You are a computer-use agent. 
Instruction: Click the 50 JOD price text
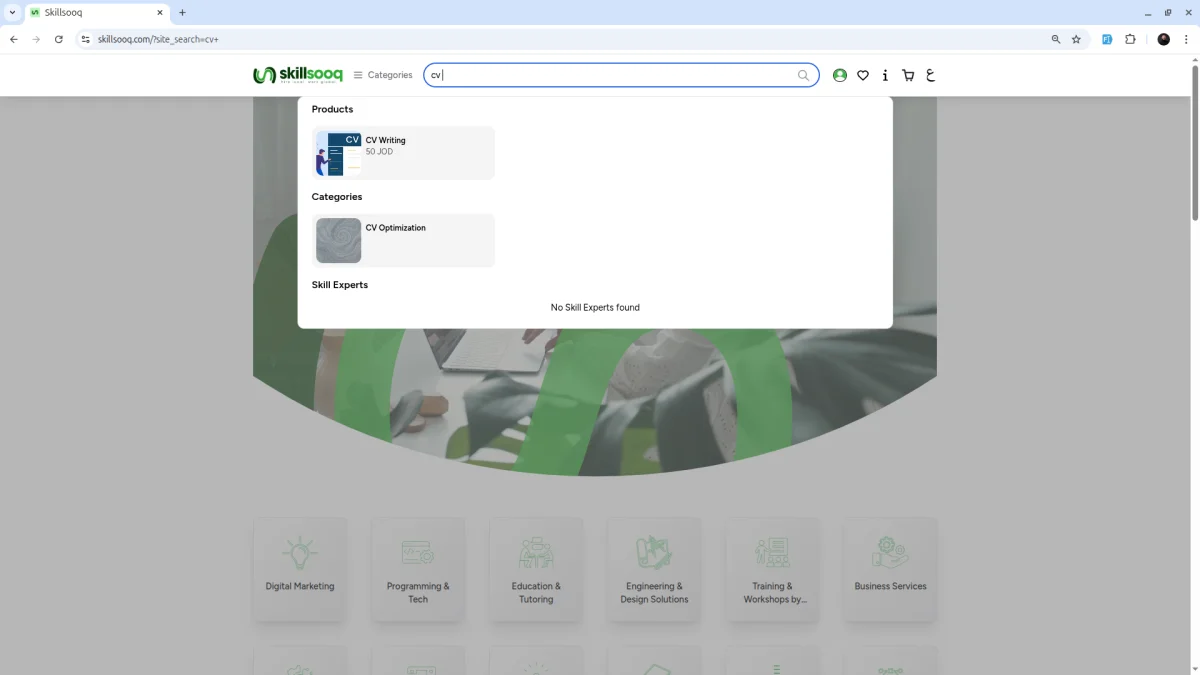pos(379,152)
